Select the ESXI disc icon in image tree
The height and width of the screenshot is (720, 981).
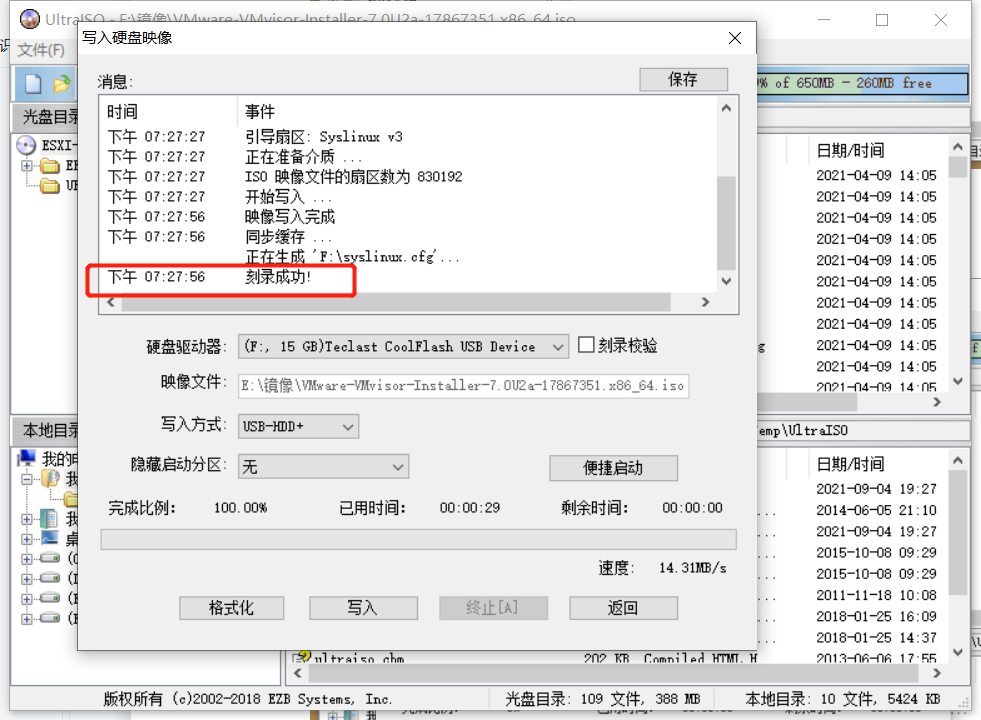pos(26,145)
